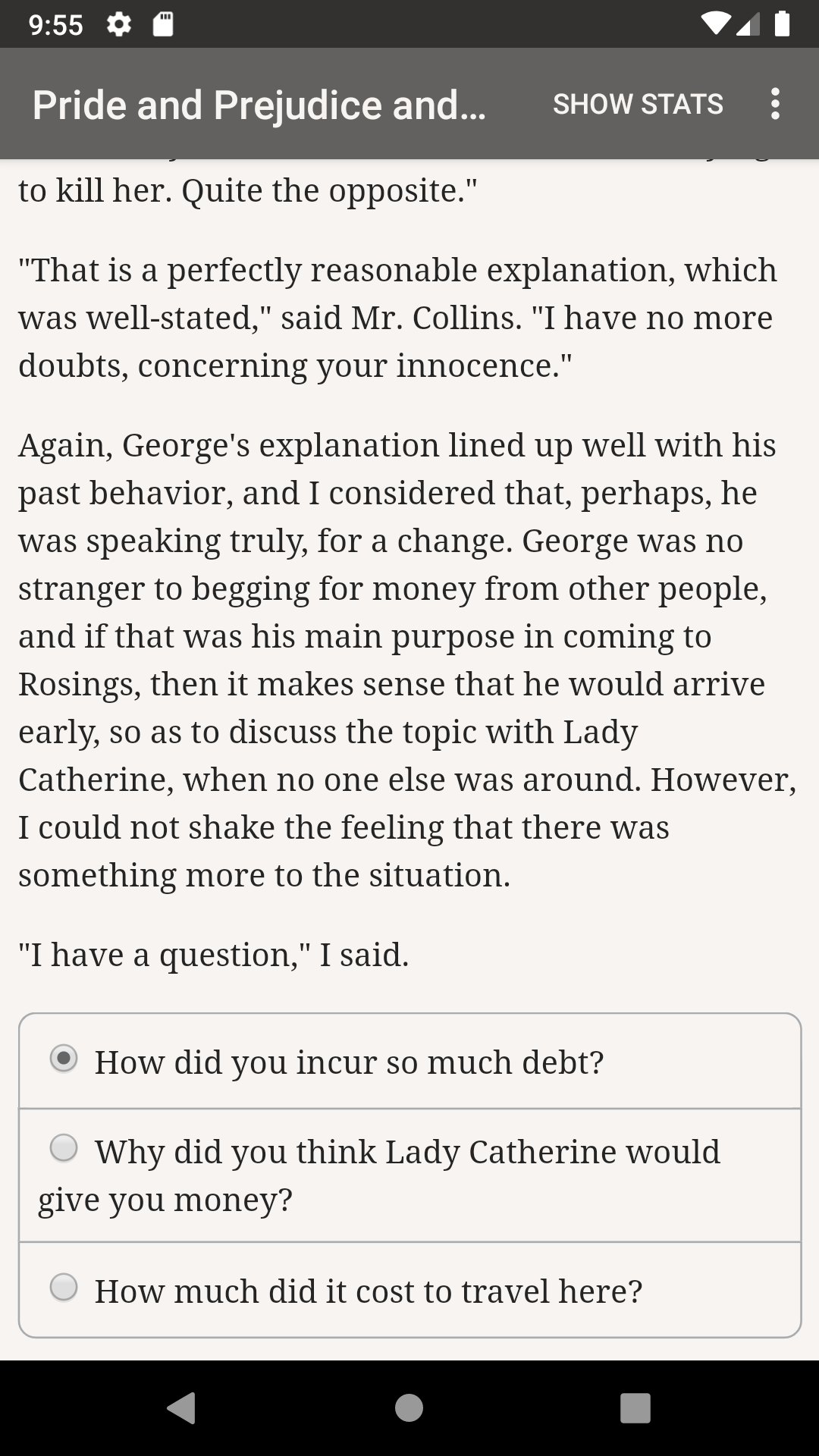Tap the SD card status icon

click(x=163, y=25)
